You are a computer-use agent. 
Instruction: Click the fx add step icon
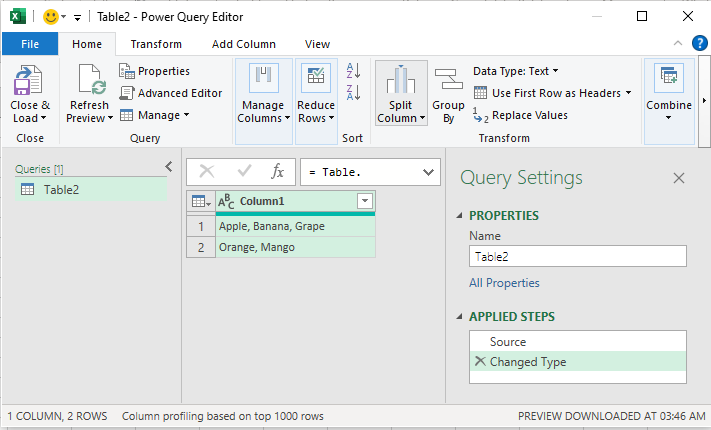278,171
